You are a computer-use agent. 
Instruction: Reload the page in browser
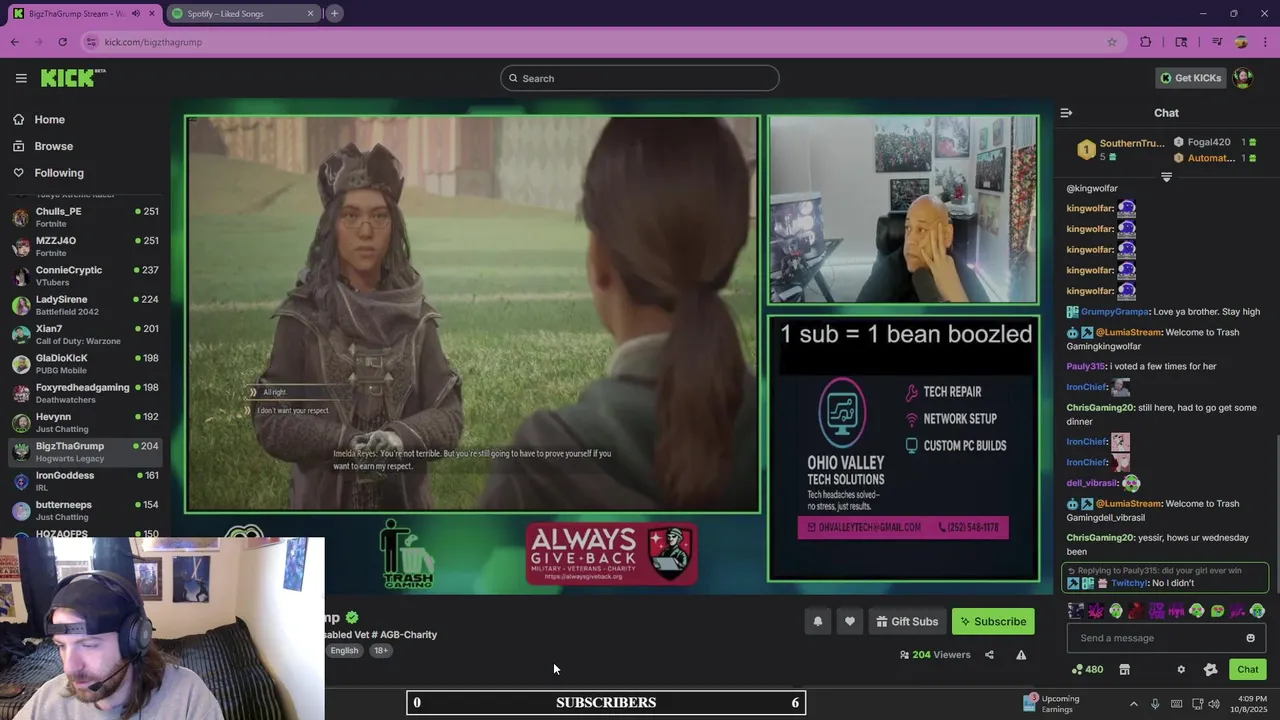point(62,42)
